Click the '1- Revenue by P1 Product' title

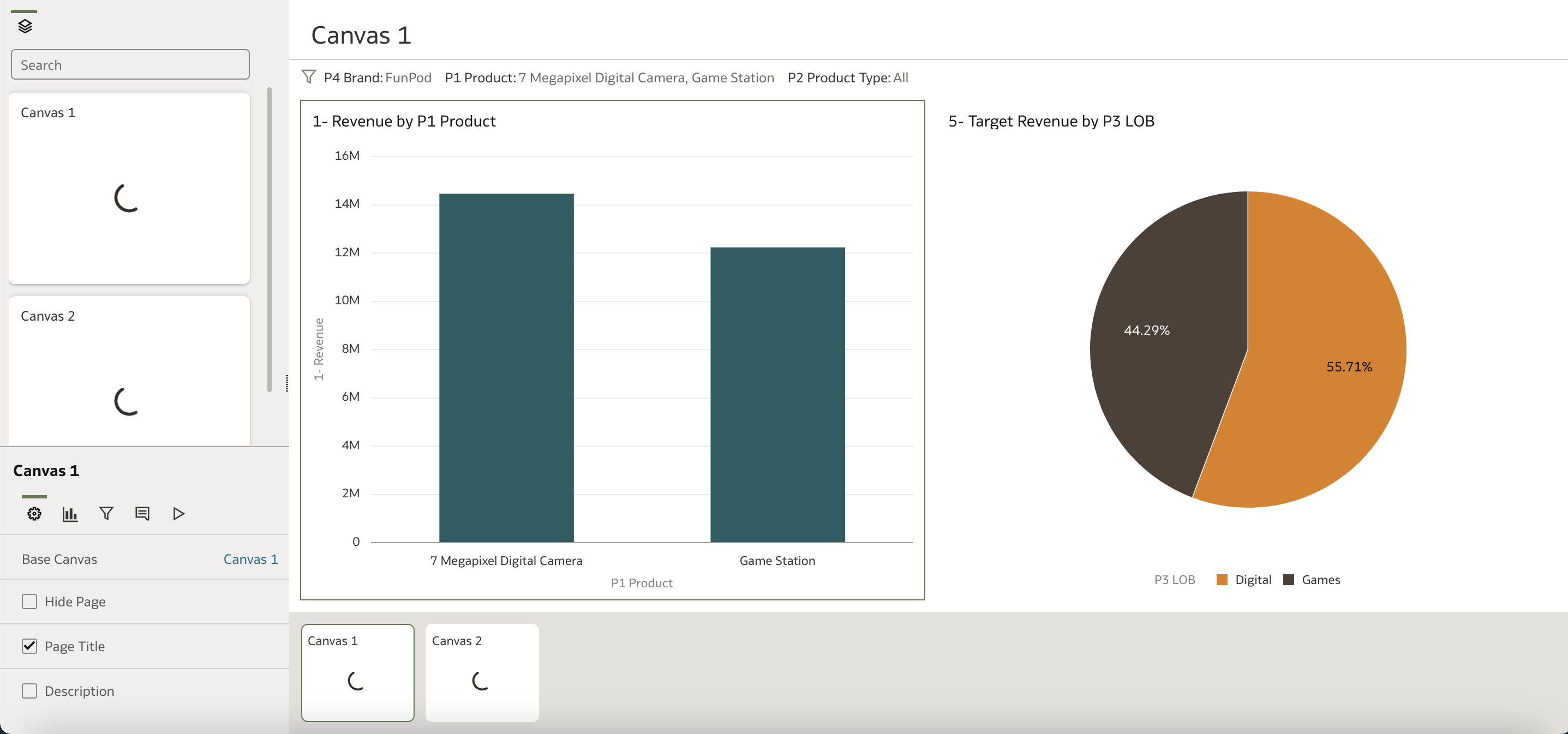(x=404, y=121)
